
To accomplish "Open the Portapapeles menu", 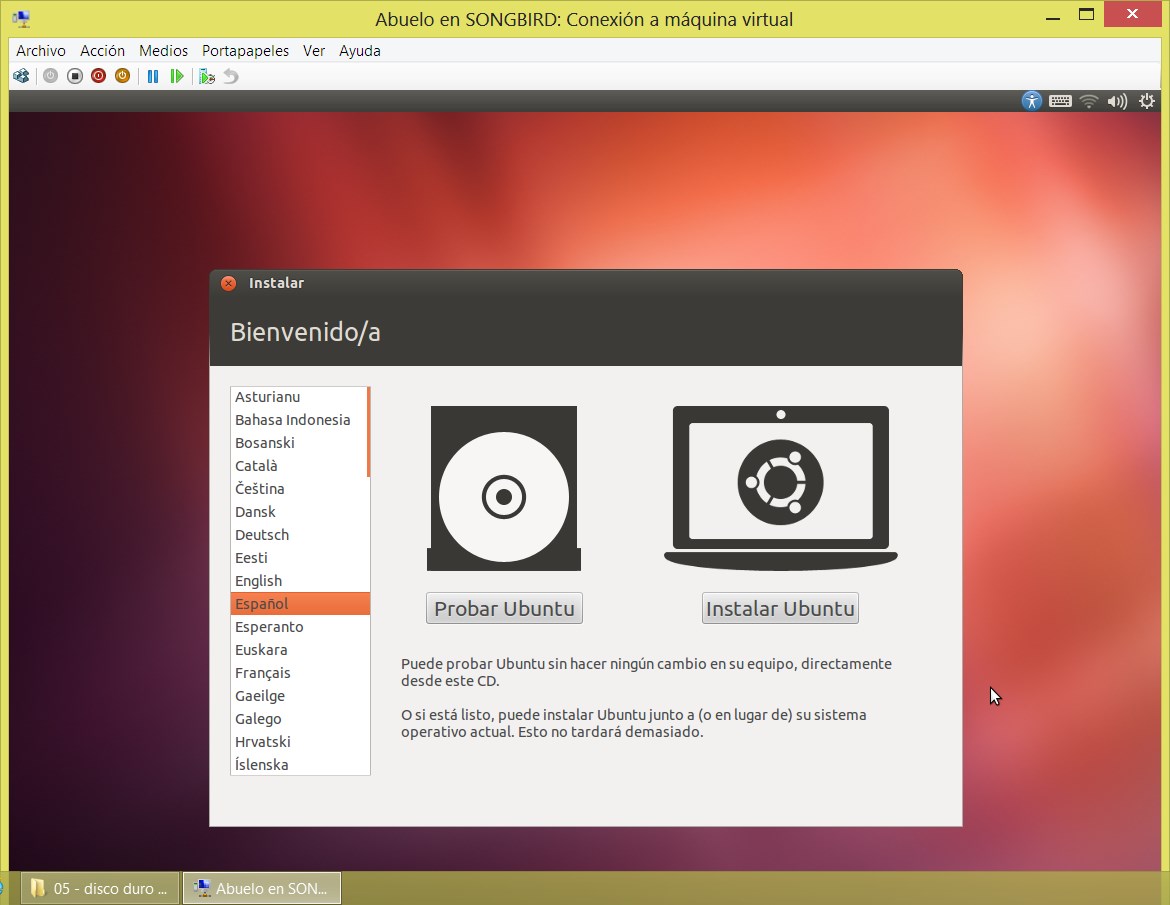I will [245, 51].
